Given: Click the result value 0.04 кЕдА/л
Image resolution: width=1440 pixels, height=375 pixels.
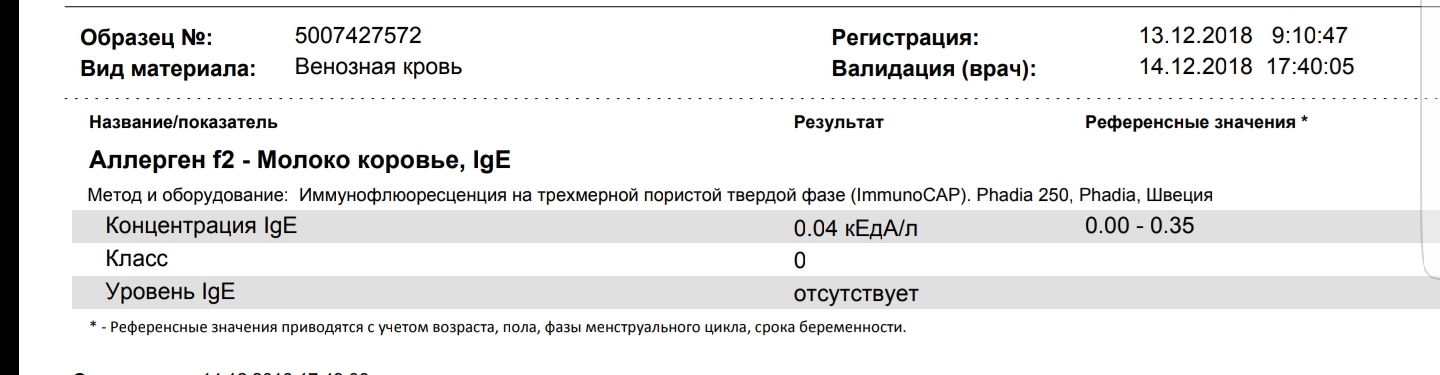Looking at the screenshot, I should (855, 229).
